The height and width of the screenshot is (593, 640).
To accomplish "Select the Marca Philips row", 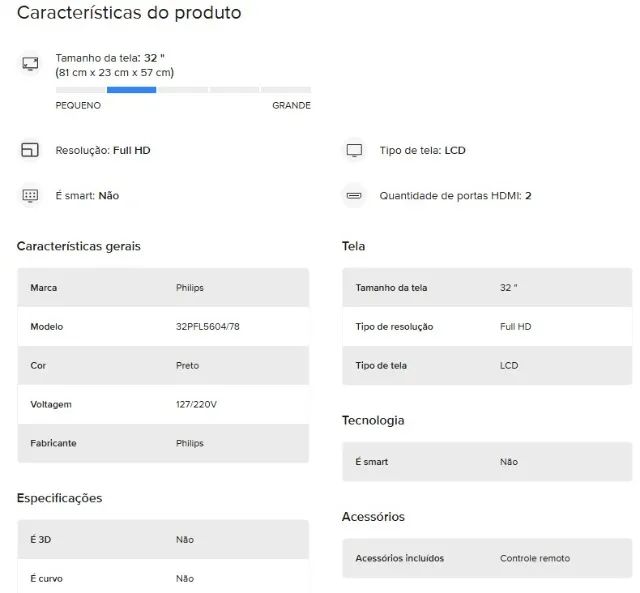I will pos(163,287).
